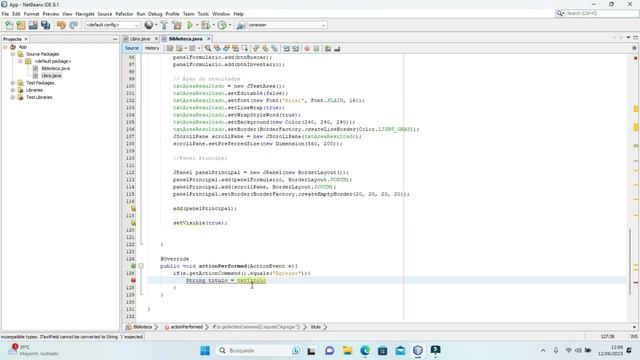Close the Libro.java tab
The height and width of the screenshot is (360, 640).
pos(156,39)
